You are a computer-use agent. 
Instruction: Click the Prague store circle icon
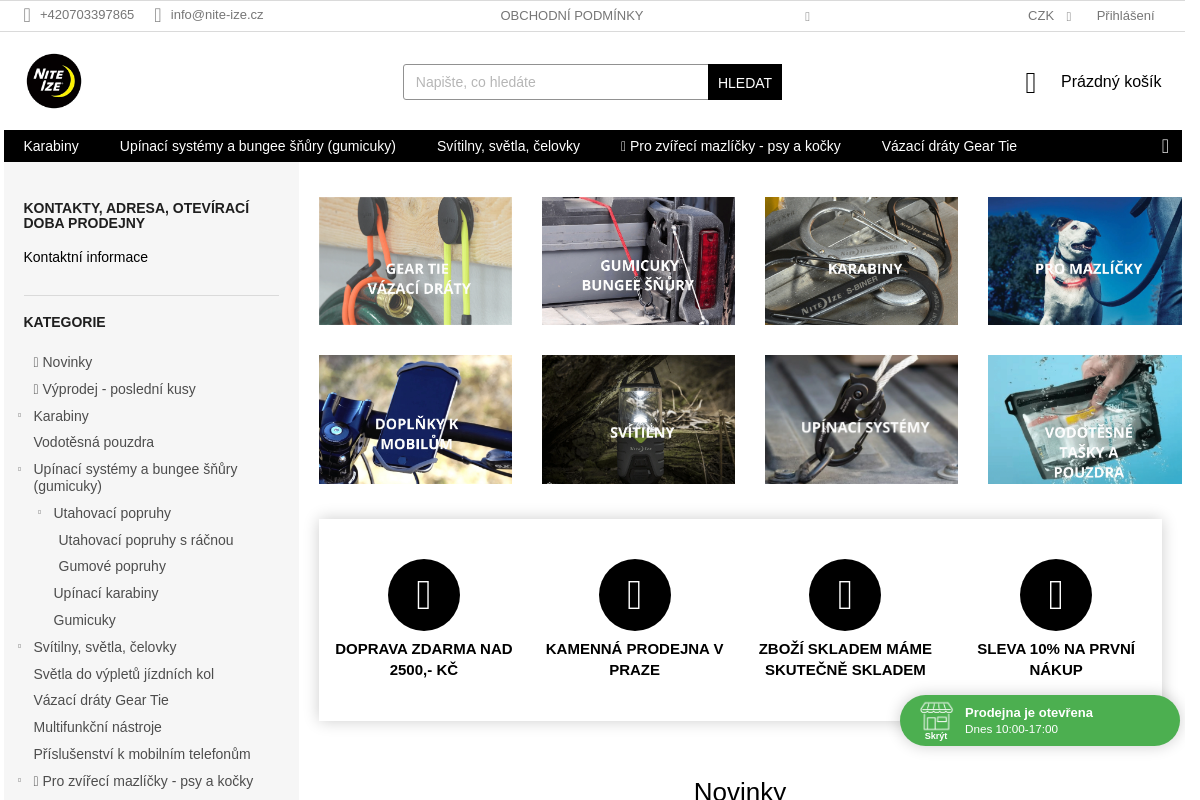634,595
